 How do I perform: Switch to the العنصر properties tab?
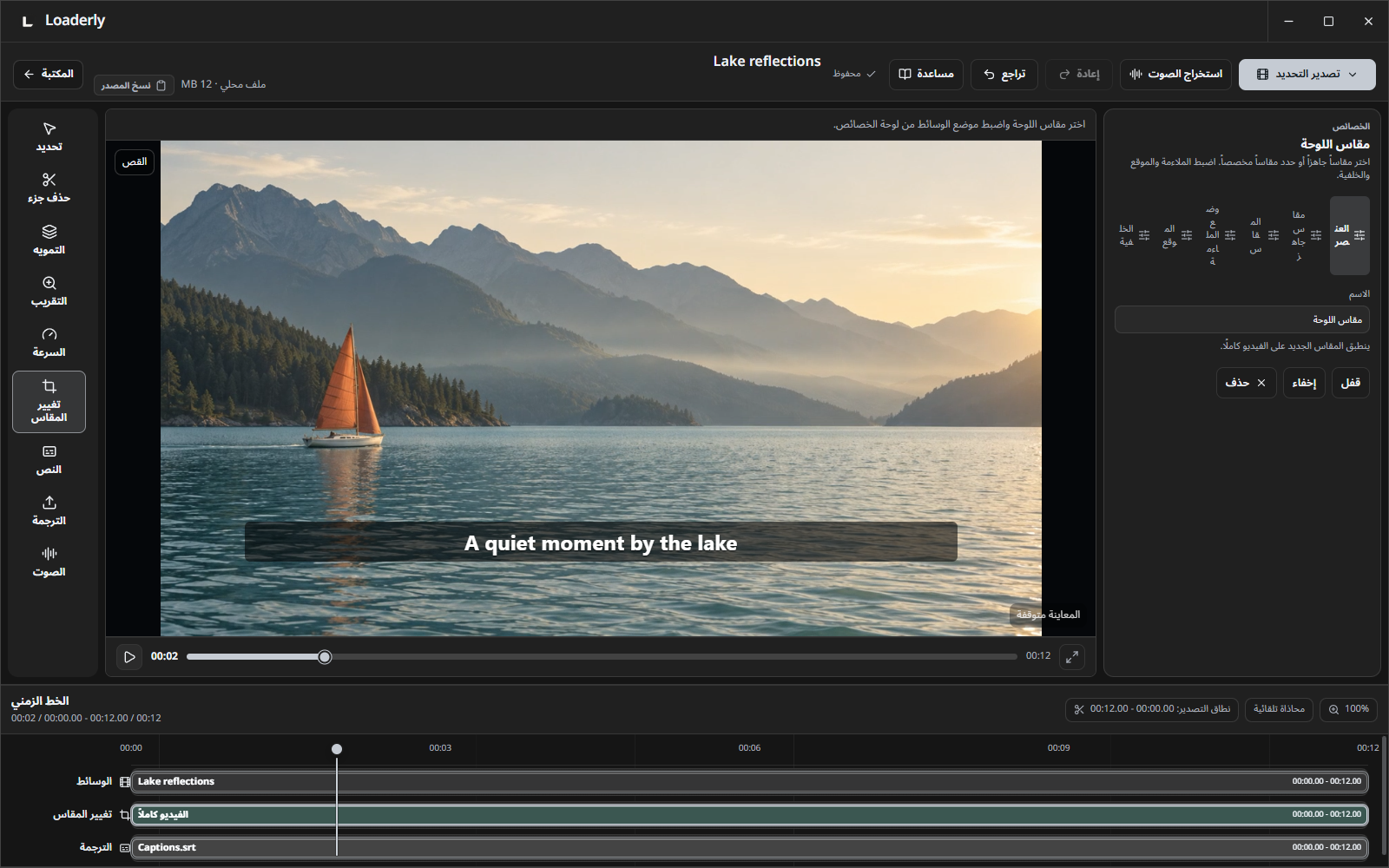pyautogui.click(x=1350, y=235)
